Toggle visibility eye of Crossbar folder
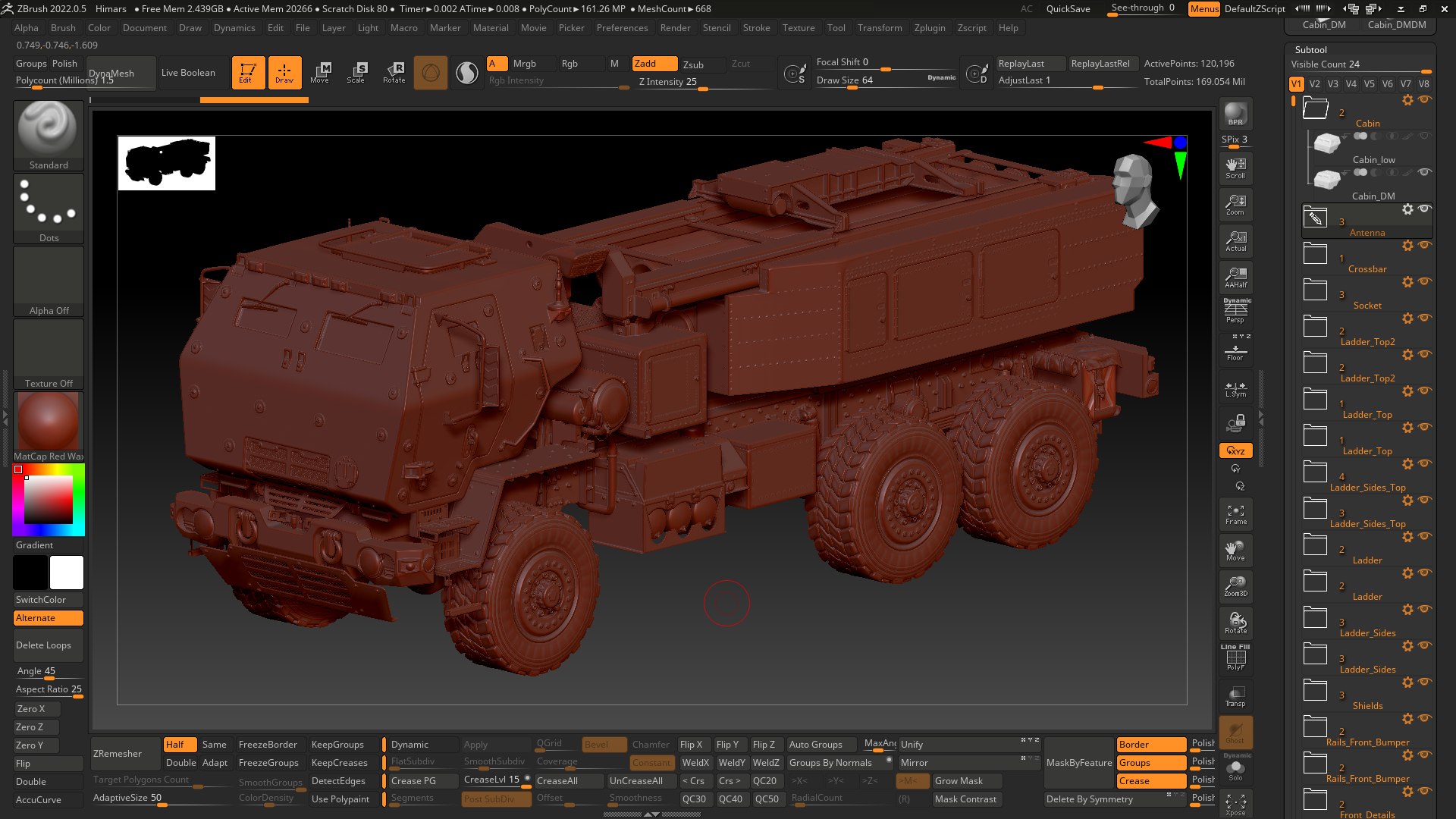 pos(1424,245)
